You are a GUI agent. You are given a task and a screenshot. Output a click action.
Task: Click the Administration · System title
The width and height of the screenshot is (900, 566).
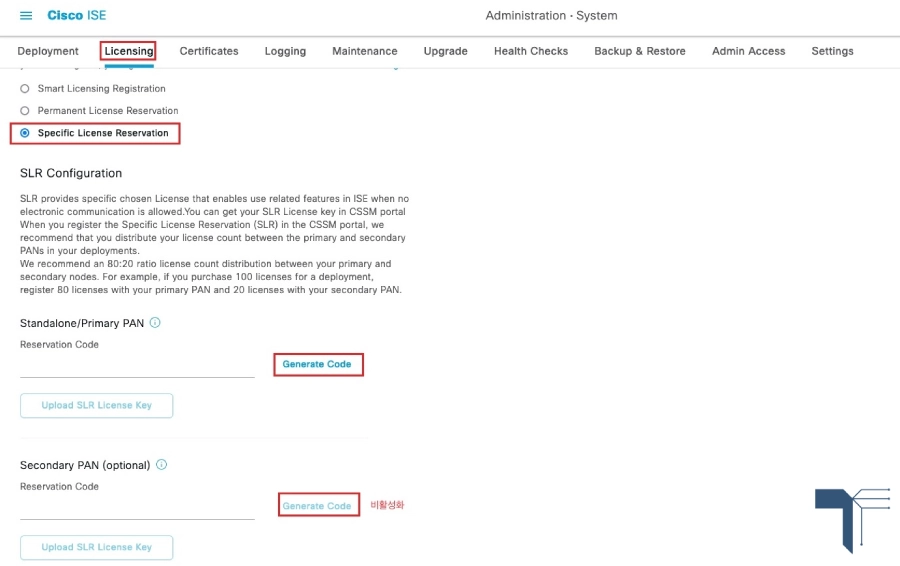(552, 15)
